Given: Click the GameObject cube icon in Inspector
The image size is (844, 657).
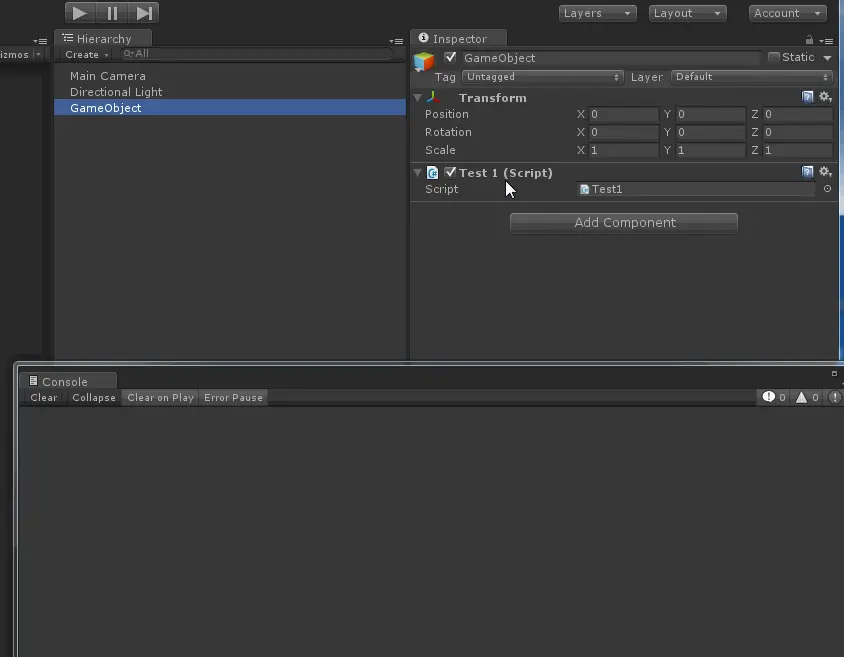Looking at the screenshot, I should [424, 61].
